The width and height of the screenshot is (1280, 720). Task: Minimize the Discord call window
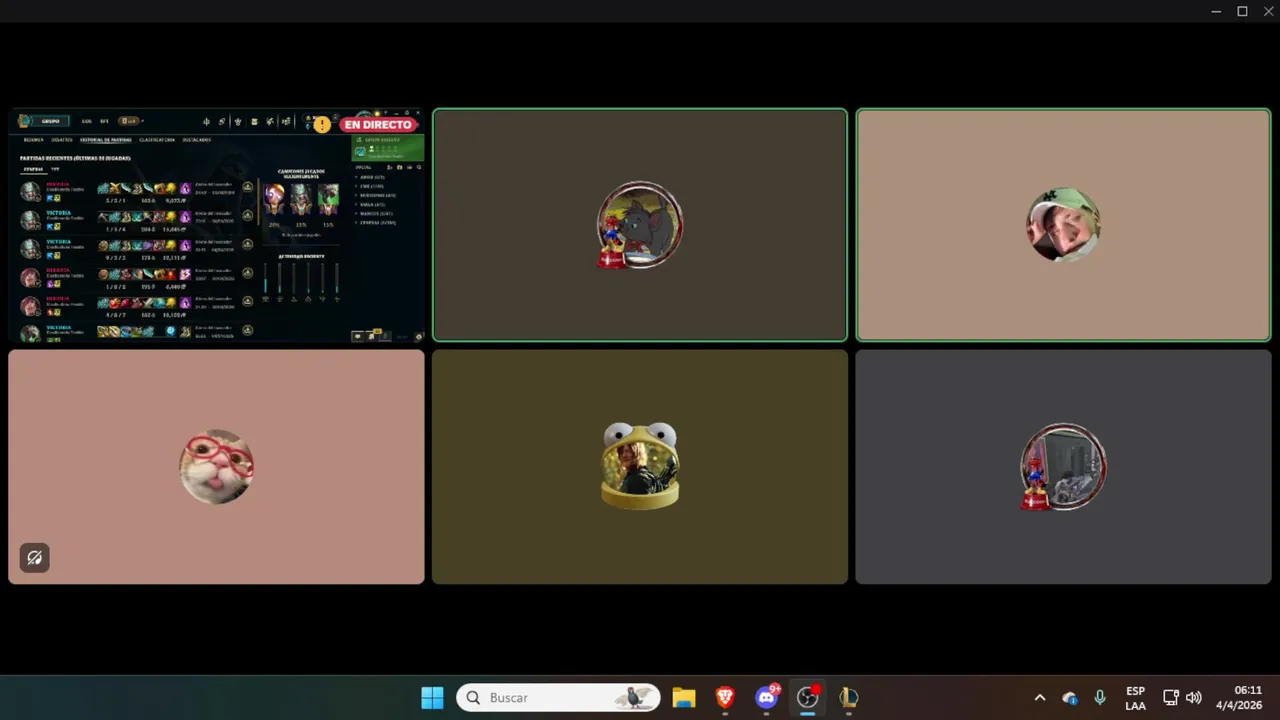[x=1216, y=11]
